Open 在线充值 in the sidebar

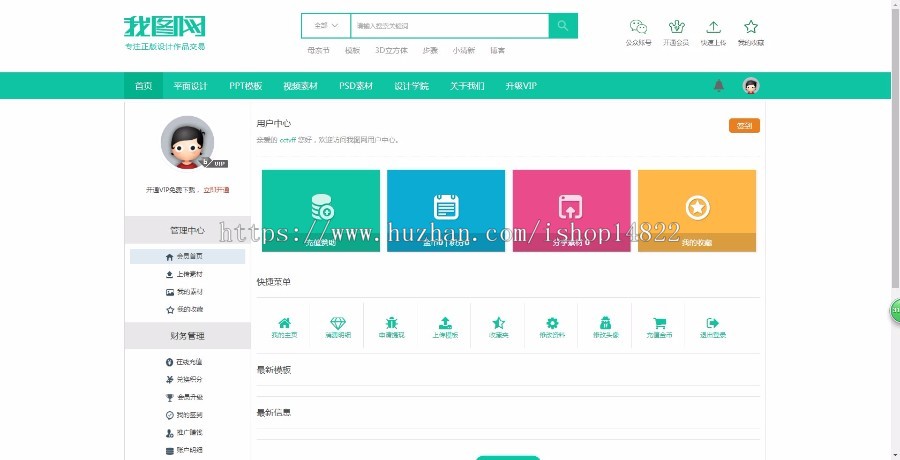click(188, 361)
